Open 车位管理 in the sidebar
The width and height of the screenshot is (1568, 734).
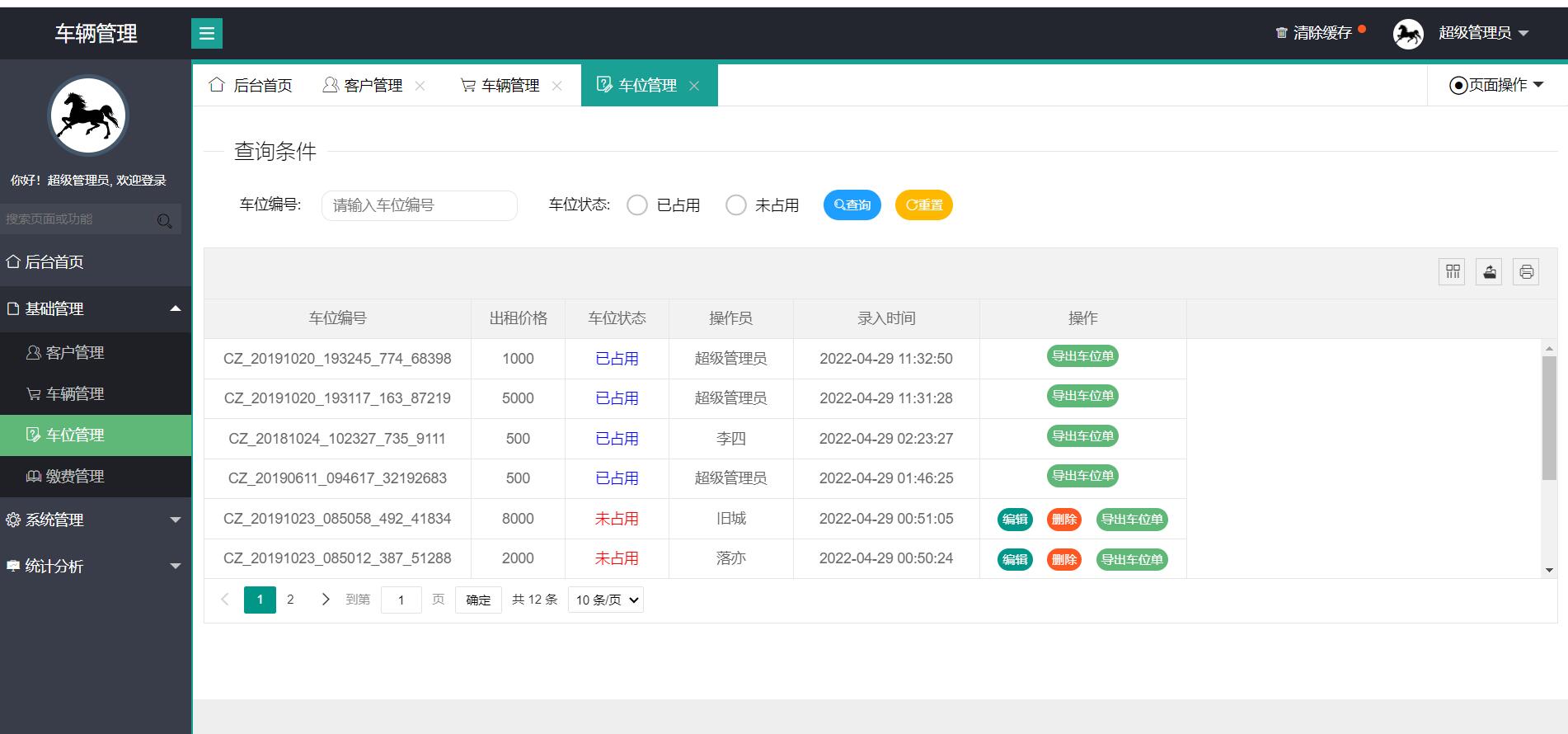tap(96, 435)
